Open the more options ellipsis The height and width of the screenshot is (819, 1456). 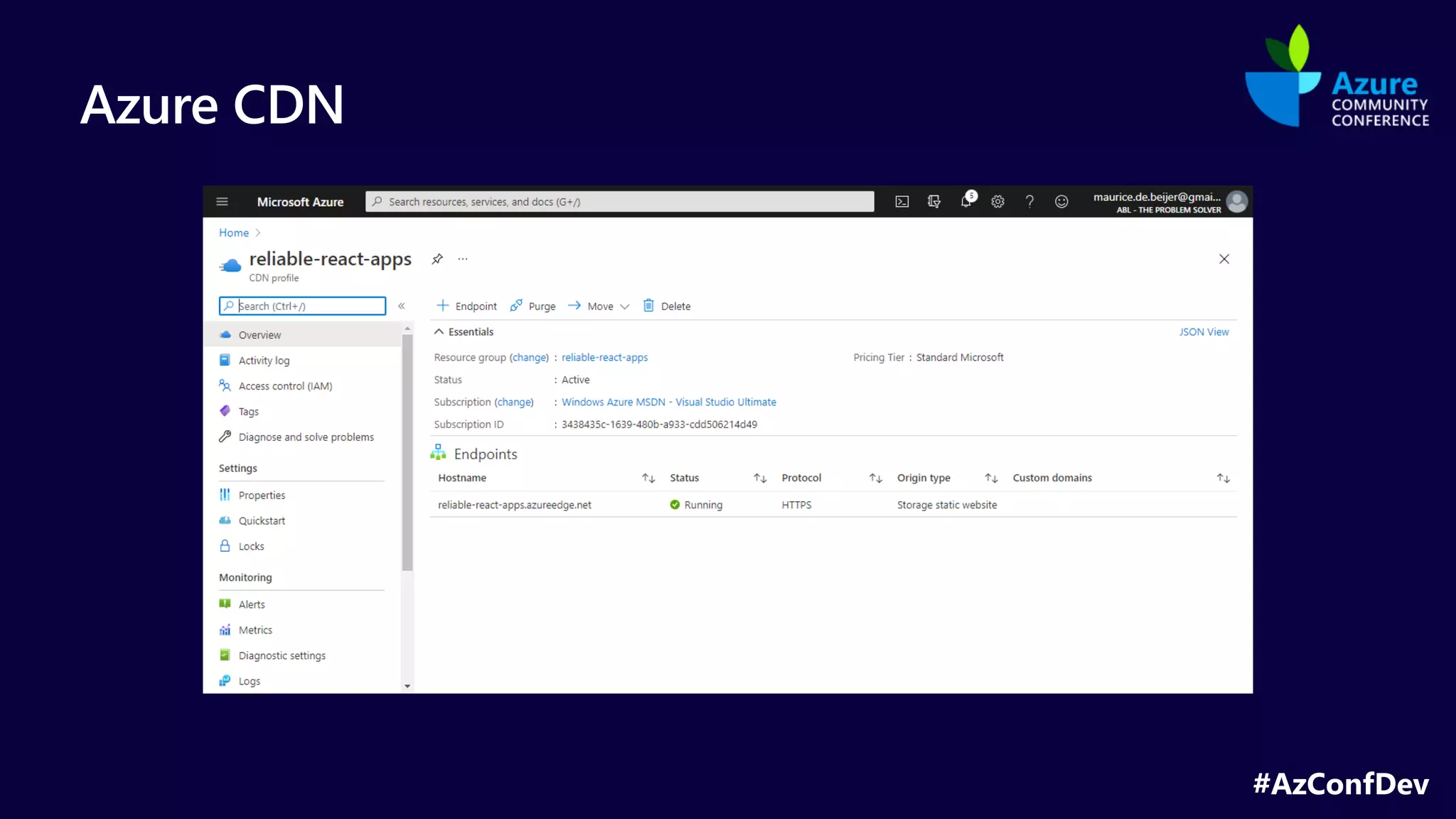[x=463, y=259]
